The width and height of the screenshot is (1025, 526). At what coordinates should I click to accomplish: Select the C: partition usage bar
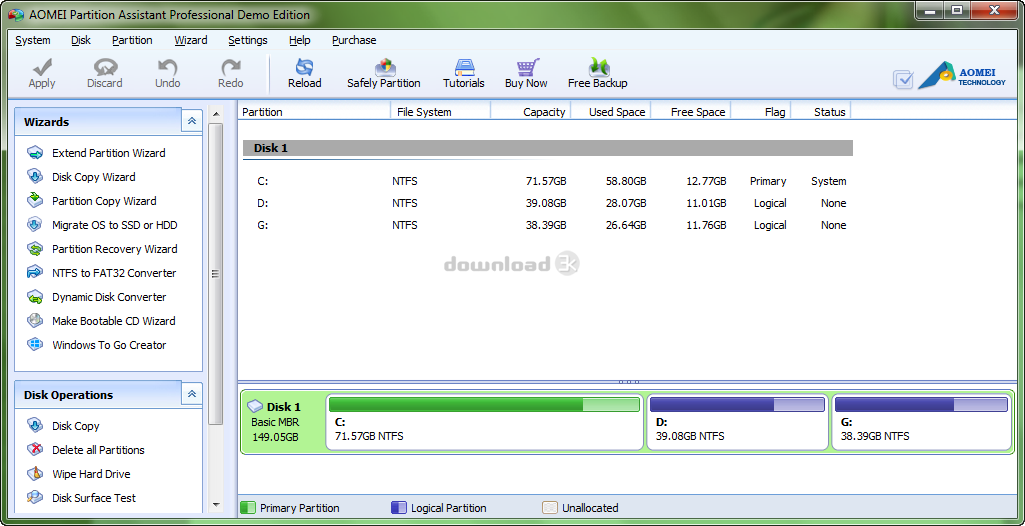click(484, 405)
